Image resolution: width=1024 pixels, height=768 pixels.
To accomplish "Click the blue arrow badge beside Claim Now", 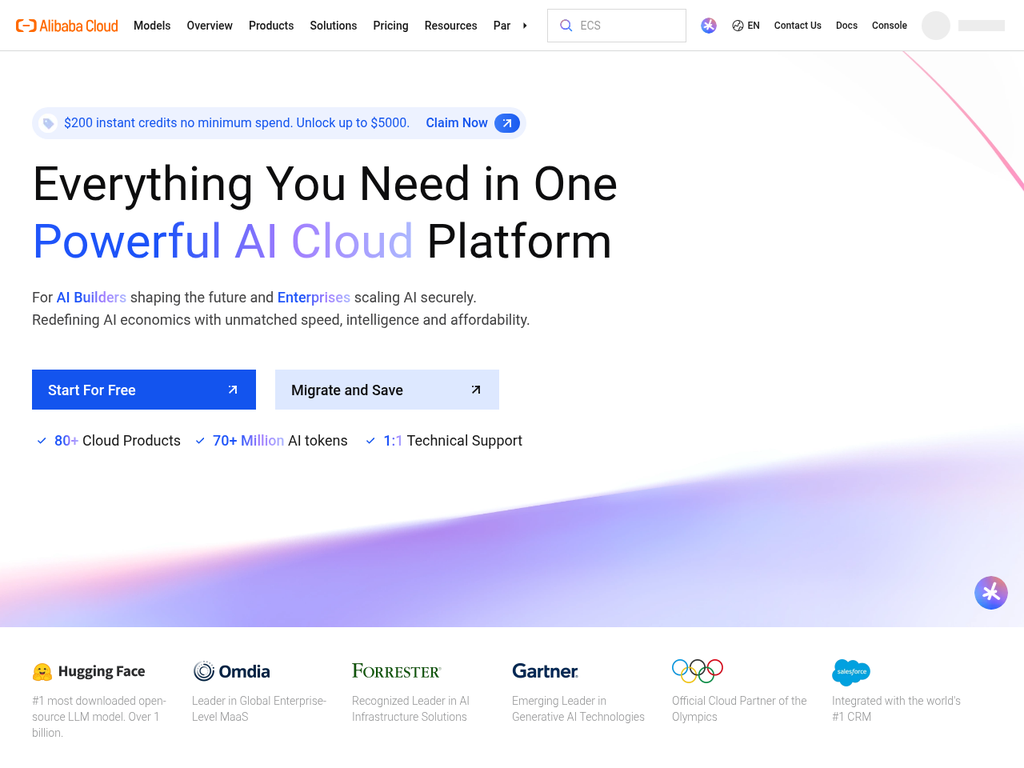I will 507,123.
